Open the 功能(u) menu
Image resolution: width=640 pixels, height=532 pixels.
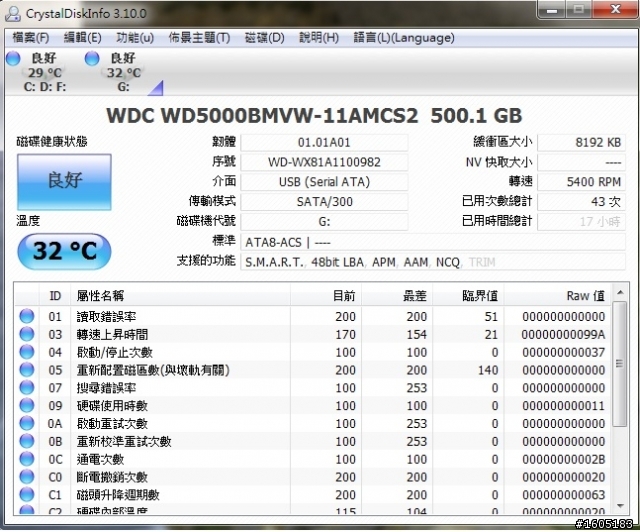(135, 38)
